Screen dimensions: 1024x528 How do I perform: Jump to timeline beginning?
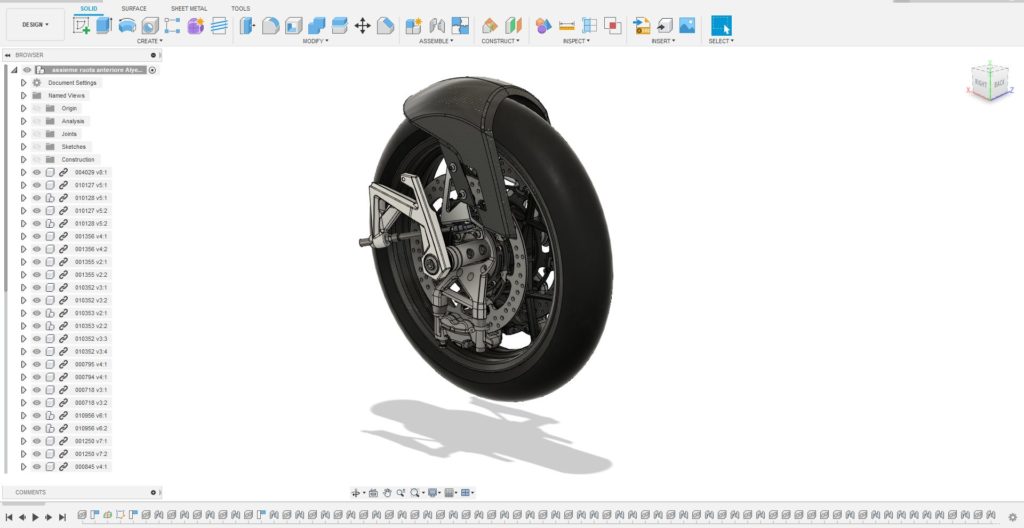click(x=8, y=517)
